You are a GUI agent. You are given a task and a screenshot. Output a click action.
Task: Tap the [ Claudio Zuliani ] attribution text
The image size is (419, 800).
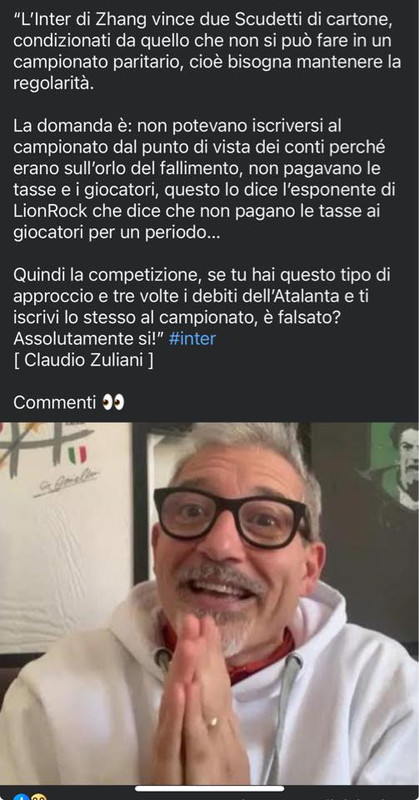[x=83, y=360]
